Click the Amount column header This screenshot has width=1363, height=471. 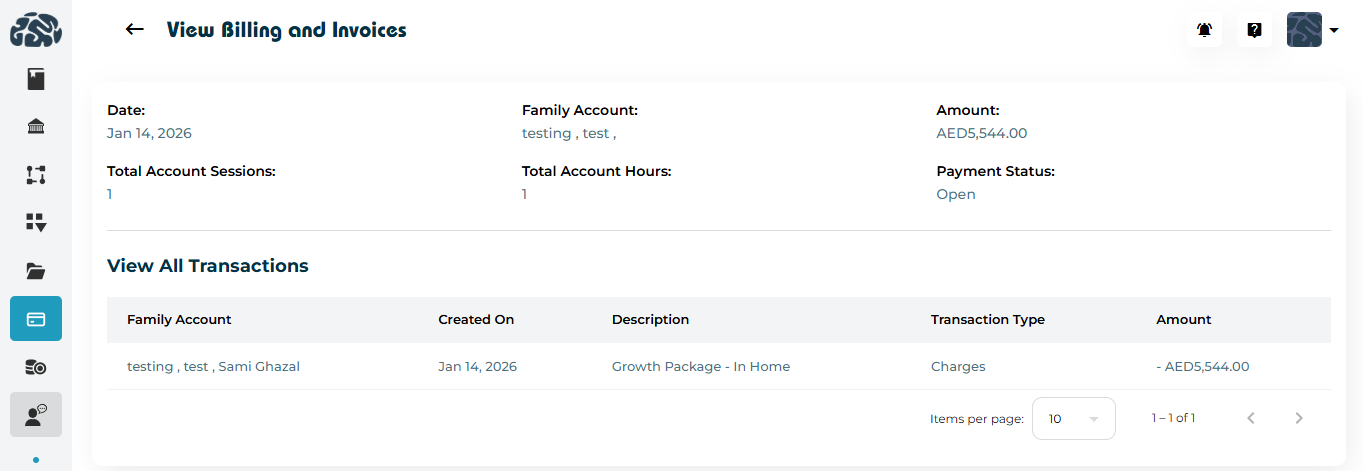(x=1183, y=320)
